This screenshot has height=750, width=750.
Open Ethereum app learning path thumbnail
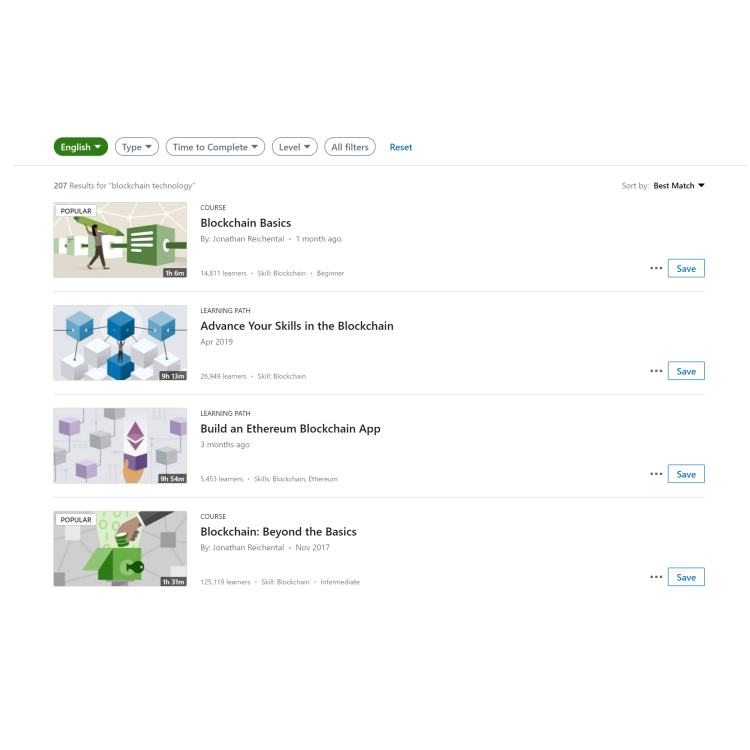point(120,446)
